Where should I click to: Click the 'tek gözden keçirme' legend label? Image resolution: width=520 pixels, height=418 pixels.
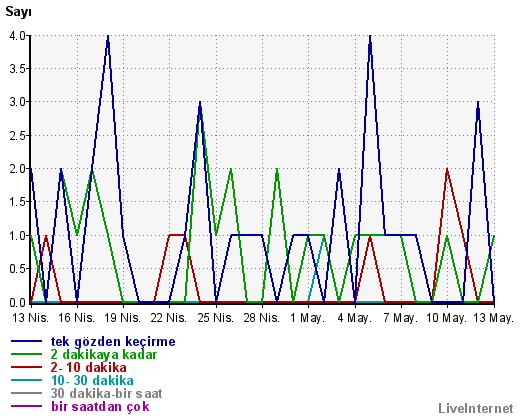pyautogui.click(x=113, y=342)
